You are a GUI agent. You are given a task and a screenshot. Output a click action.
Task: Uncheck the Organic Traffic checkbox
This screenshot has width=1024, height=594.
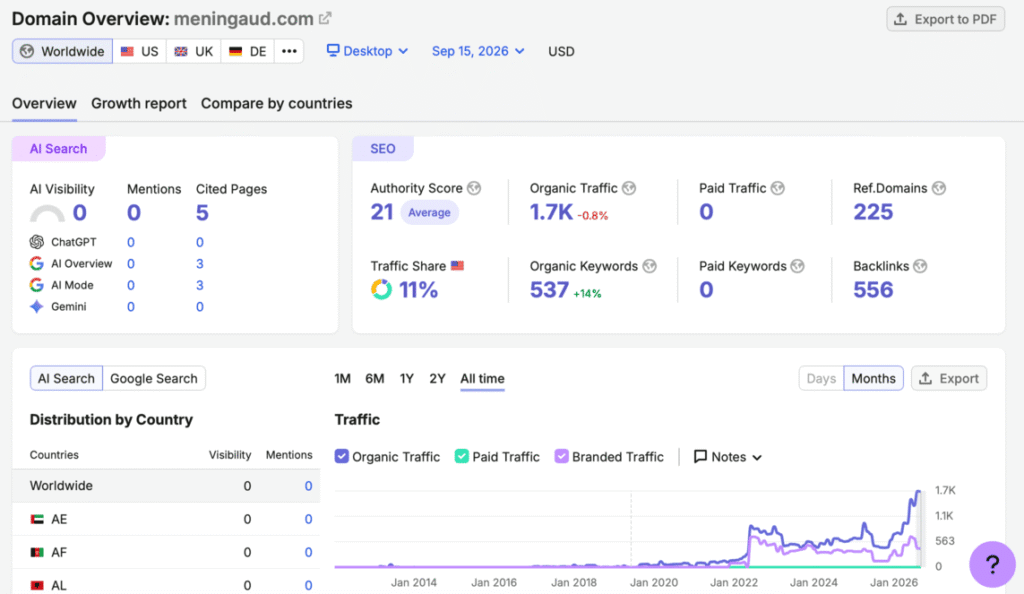(342, 456)
